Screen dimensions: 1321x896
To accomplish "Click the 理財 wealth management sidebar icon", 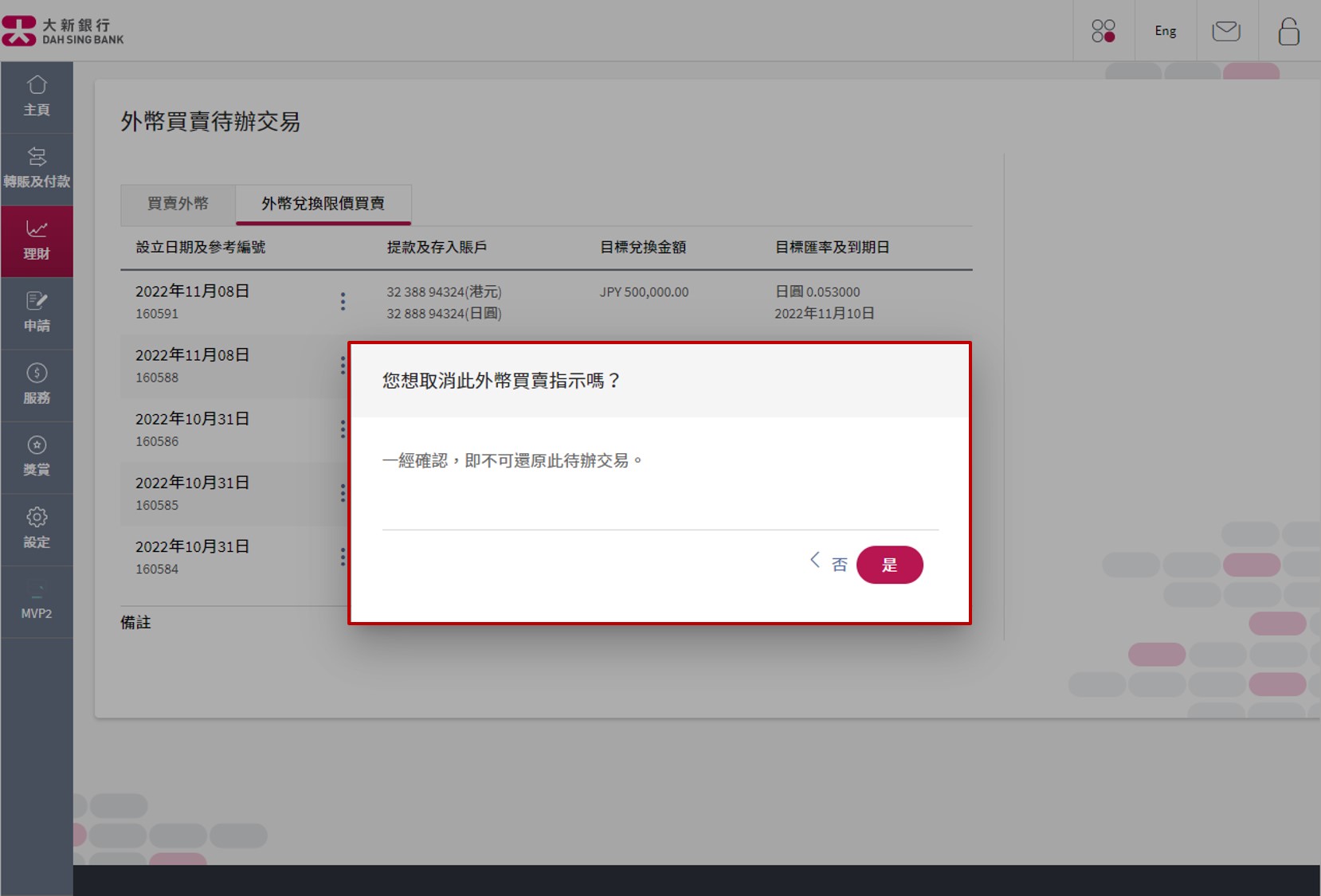I will click(x=37, y=239).
